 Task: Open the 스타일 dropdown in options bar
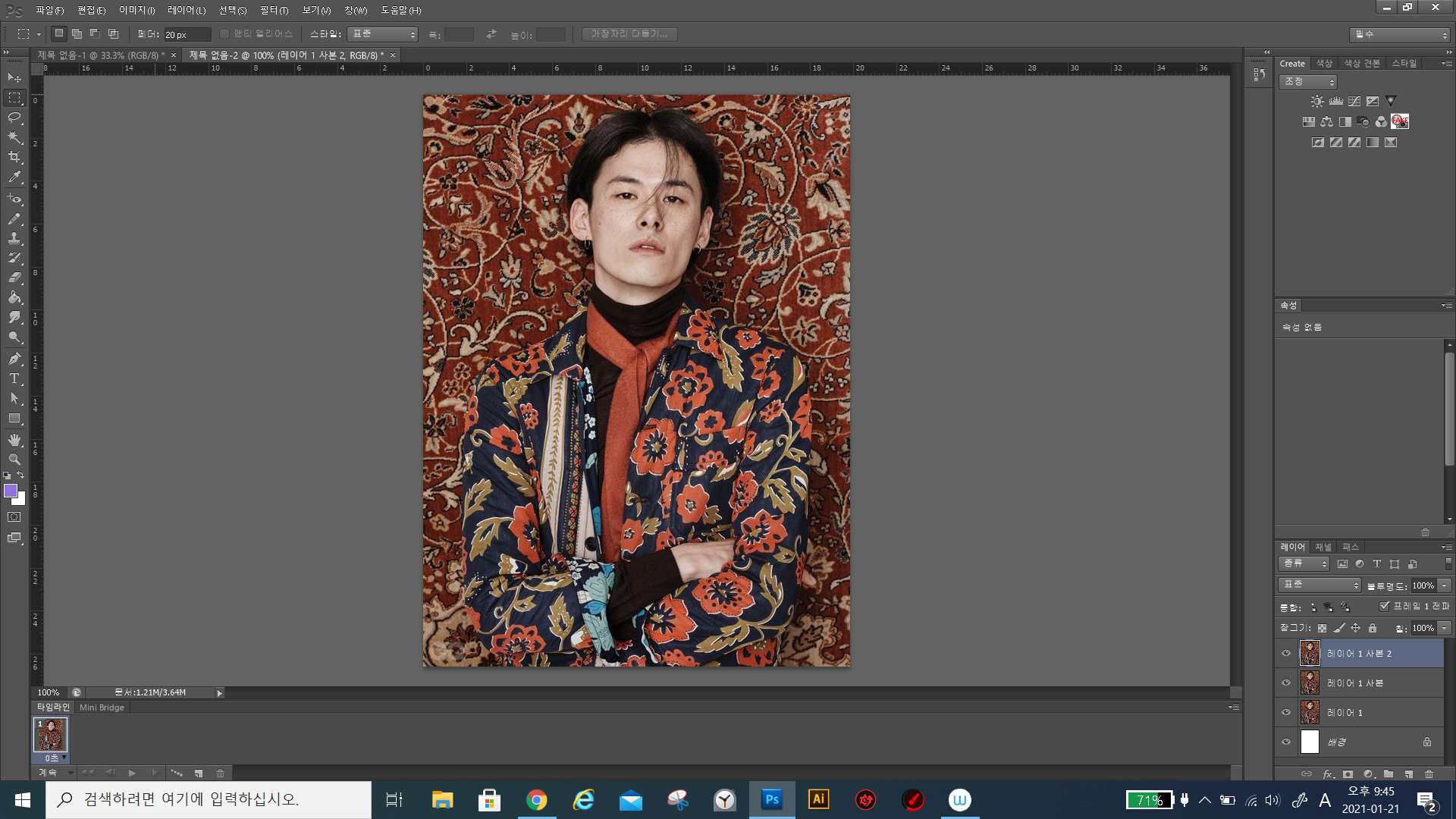(x=383, y=34)
